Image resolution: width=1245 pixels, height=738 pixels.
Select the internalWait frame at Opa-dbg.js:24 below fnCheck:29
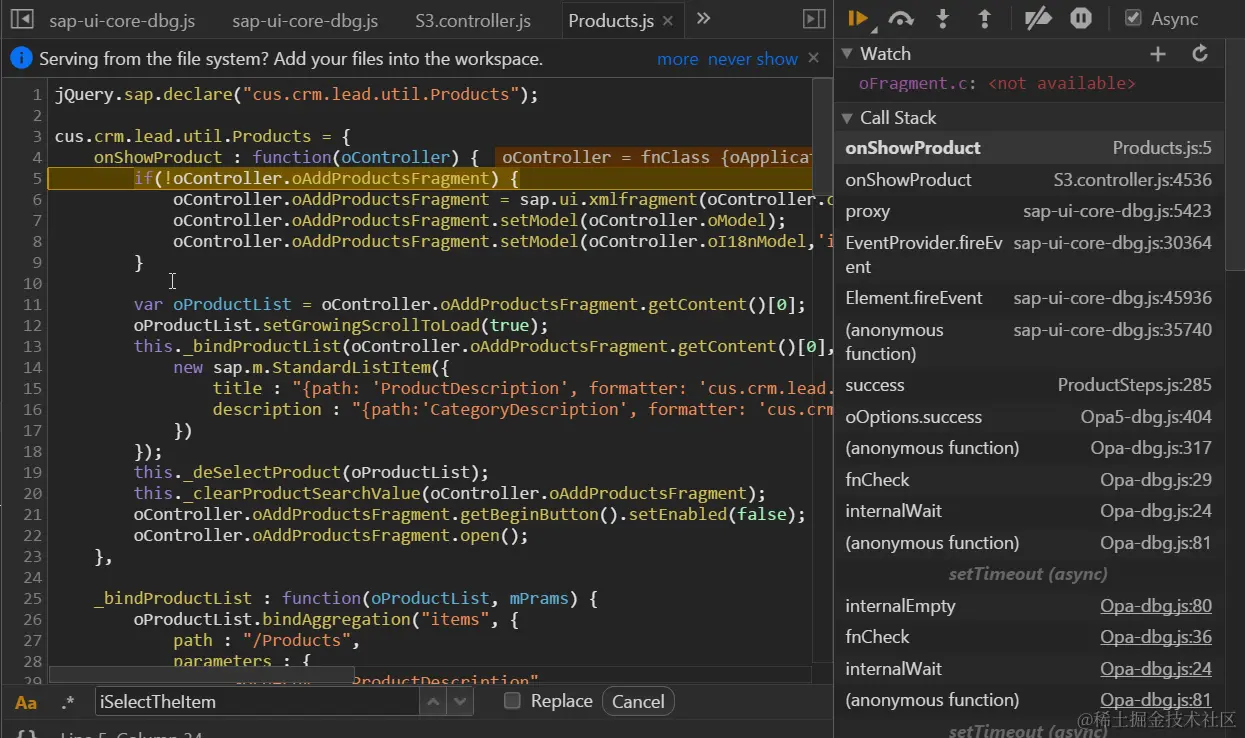(1028, 511)
